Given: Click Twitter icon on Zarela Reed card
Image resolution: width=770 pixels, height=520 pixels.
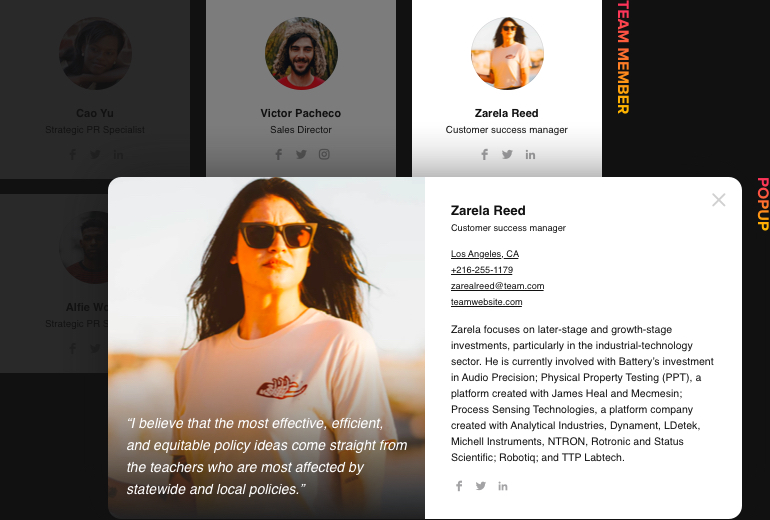Looking at the screenshot, I should click(507, 155).
